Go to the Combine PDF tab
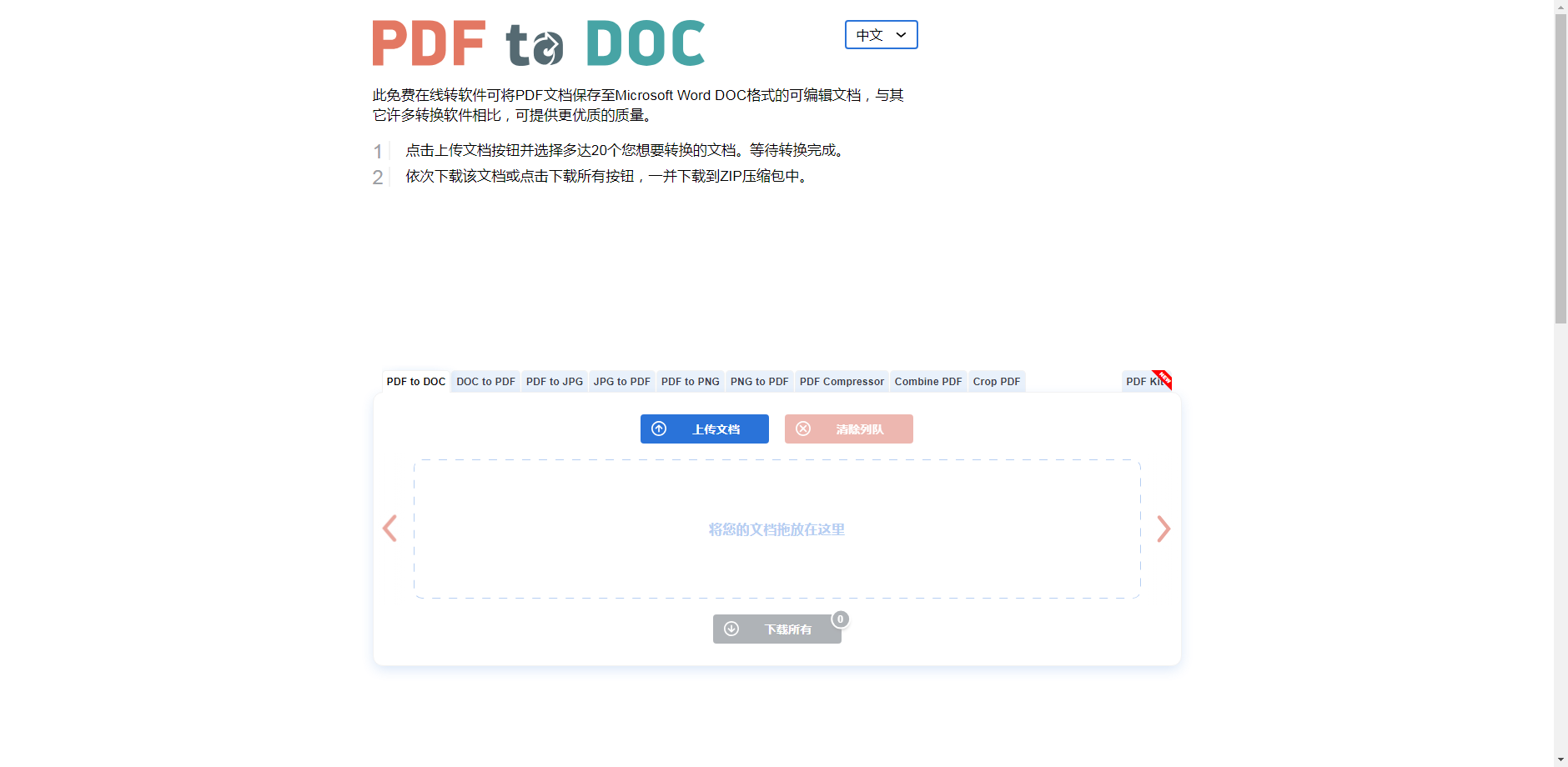 point(928,382)
